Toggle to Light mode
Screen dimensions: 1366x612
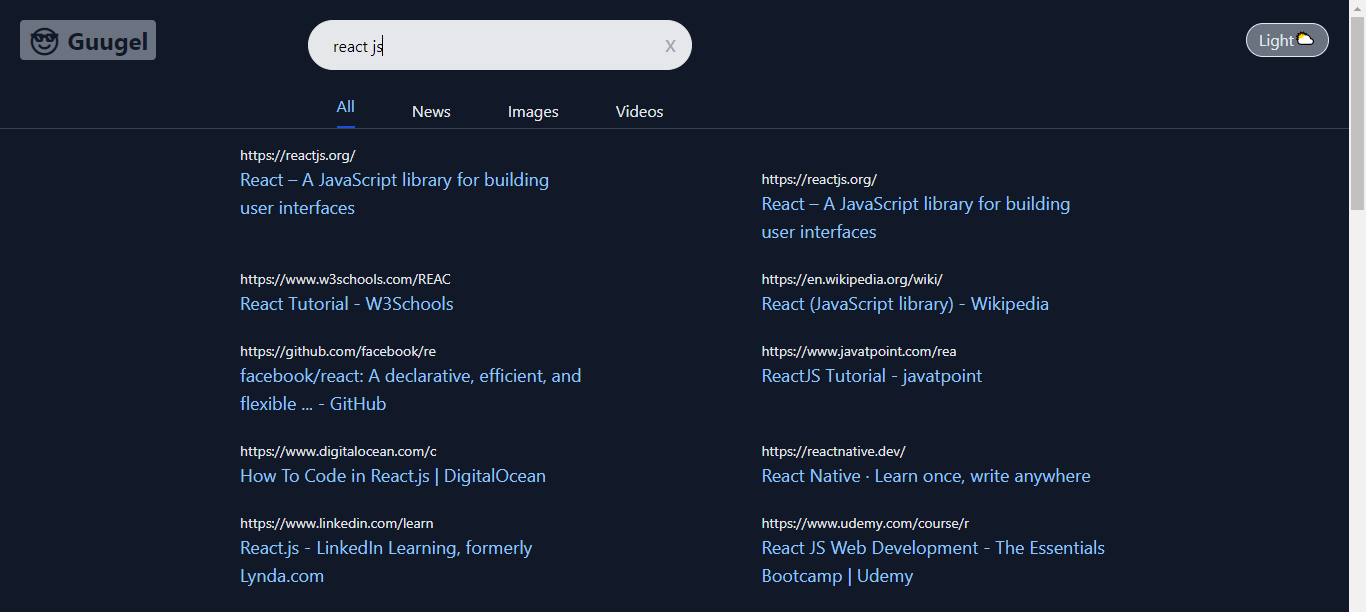click(1286, 40)
